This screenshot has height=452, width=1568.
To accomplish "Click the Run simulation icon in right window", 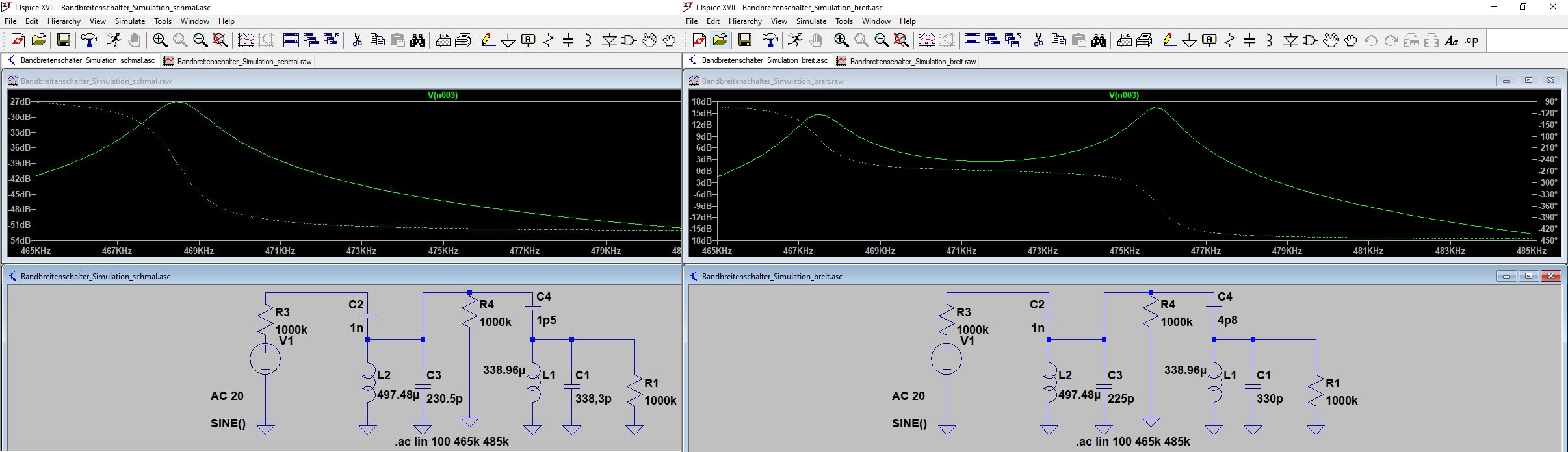I will [x=795, y=40].
